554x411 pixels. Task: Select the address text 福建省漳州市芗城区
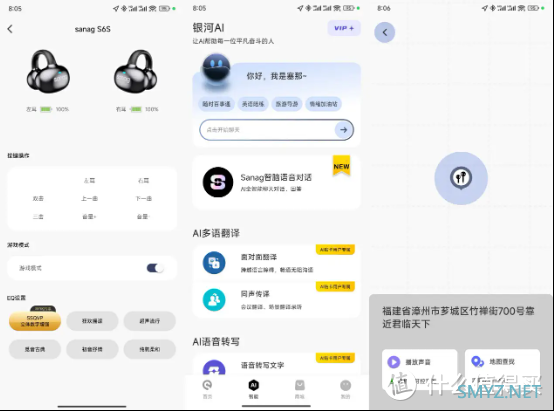pyautogui.click(x=430, y=311)
